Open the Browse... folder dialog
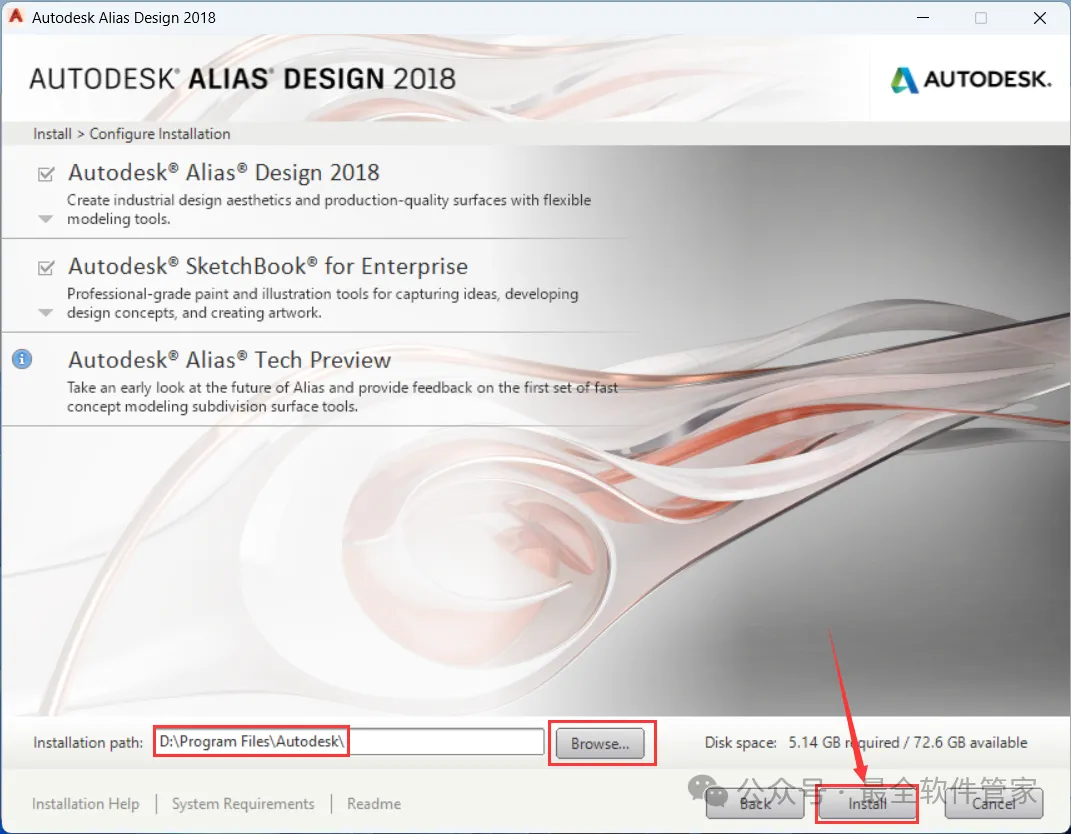 (600, 743)
